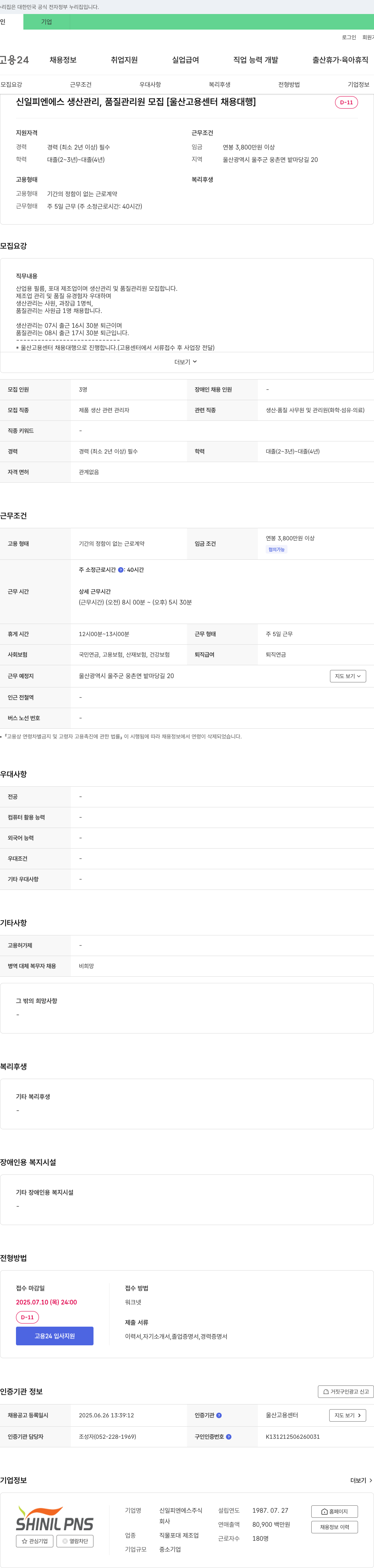View 채용정보 이력 for company
374x1568 pixels.
(x=334, y=1527)
